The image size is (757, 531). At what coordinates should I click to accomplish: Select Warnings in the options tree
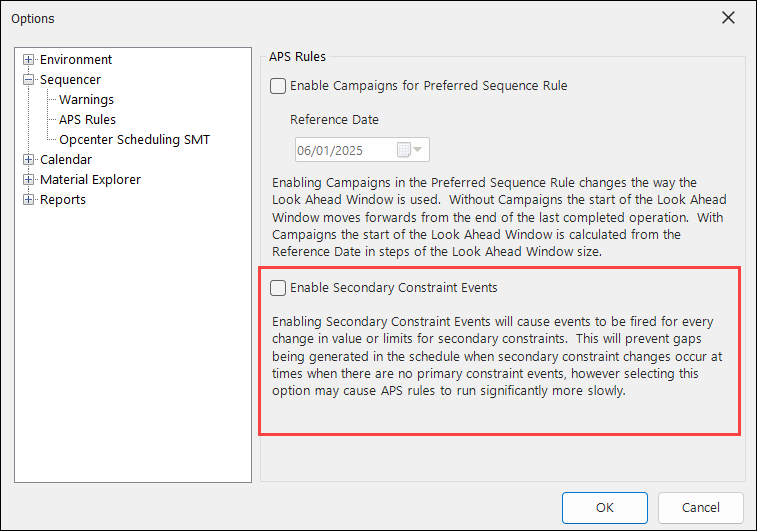(x=86, y=100)
